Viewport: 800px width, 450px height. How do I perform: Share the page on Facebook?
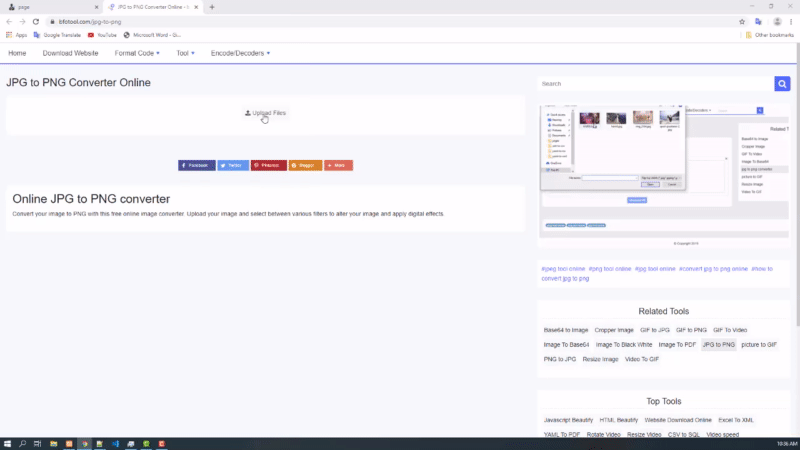coord(196,165)
